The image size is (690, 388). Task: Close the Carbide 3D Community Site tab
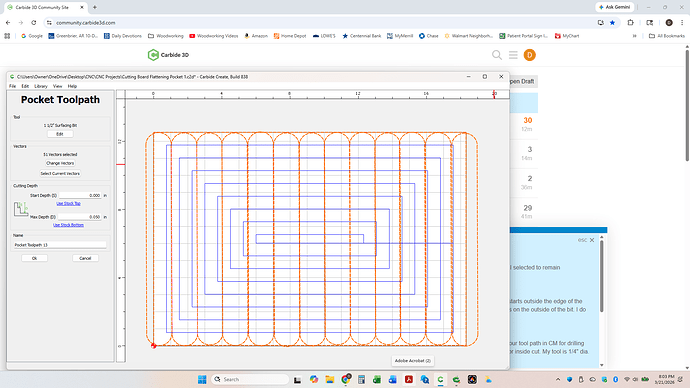[82, 7]
